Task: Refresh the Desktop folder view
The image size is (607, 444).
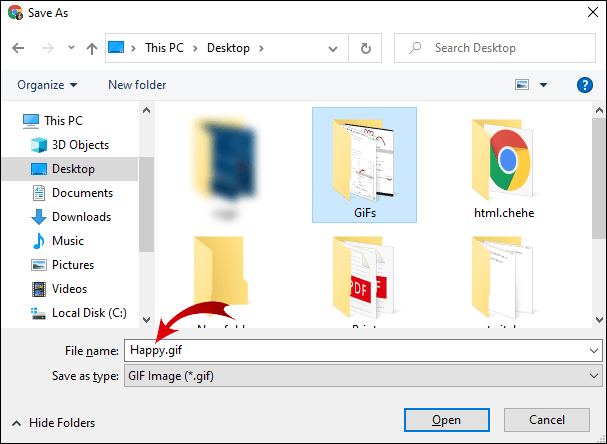Action: pyautogui.click(x=365, y=48)
